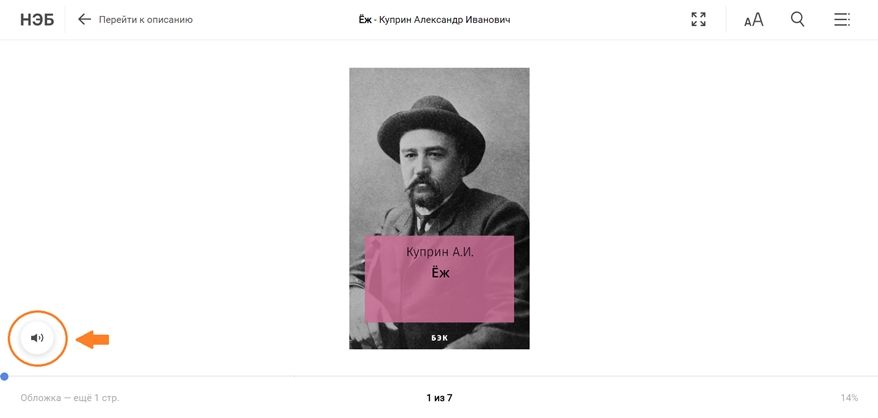Viewport: 878px width, 418px height.
Task: Open Перейти к описанию link
Action: (146, 20)
